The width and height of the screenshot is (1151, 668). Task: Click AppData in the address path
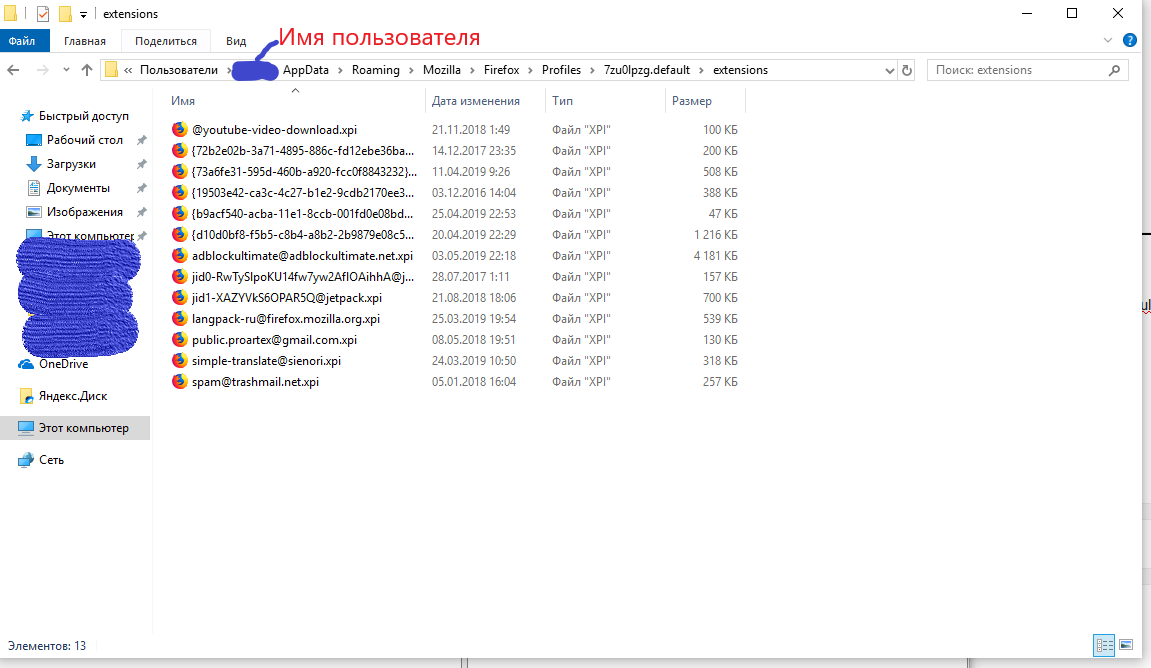(x=305, y=70)
